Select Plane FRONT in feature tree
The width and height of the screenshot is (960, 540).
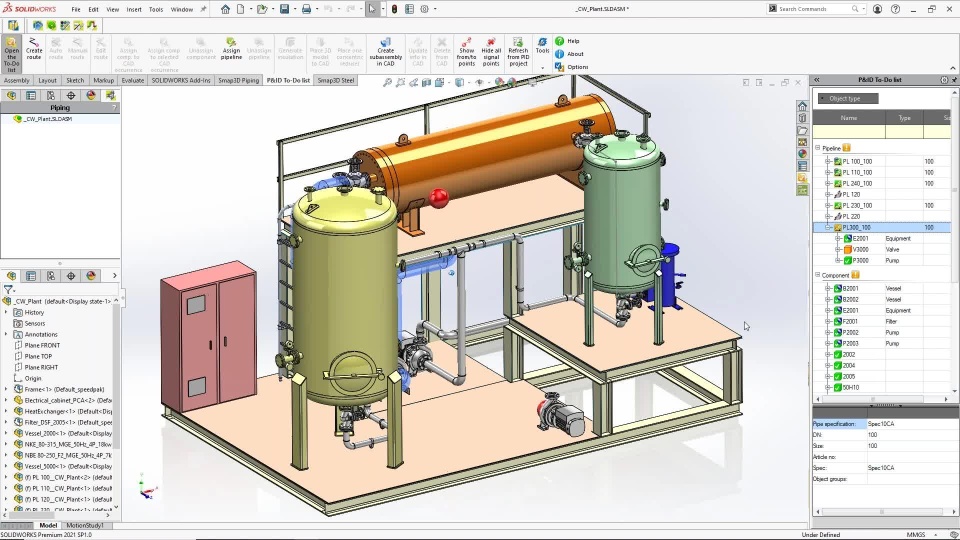tap(42, 345)
